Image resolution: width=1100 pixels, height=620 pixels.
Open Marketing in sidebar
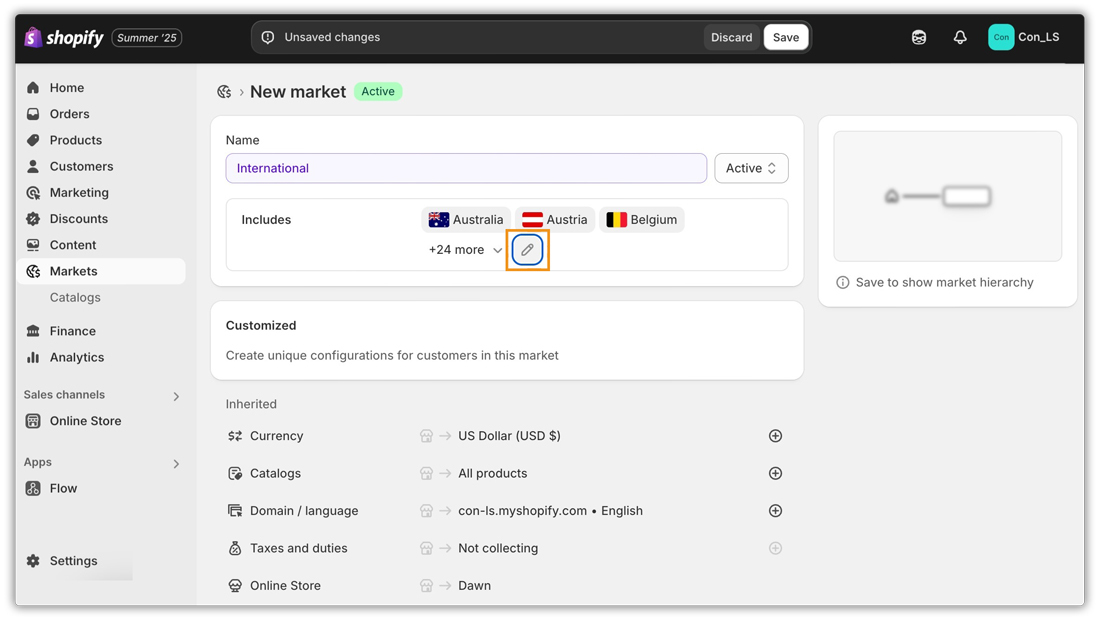pyautogui.click(x=101, y=192)
